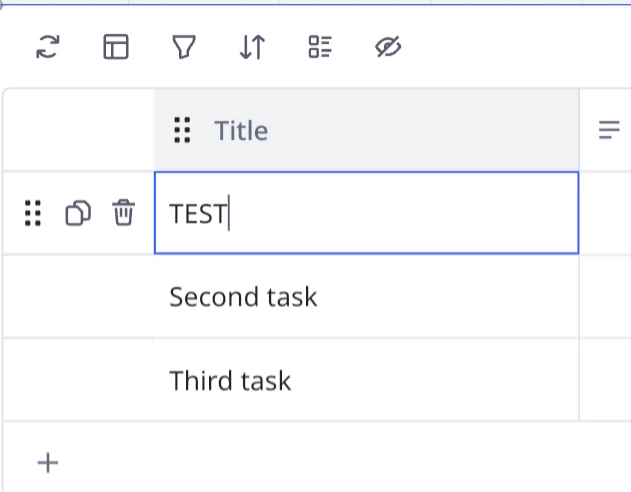Screen dimensions: 631x492
Task: Open the group-by list icon
Action: pos(320,47)
